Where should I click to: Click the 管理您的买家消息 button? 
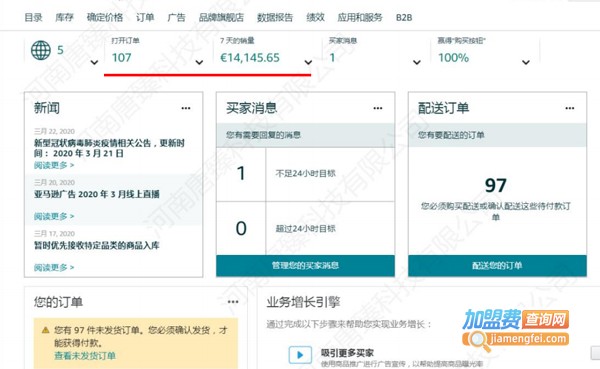(305, 266)
